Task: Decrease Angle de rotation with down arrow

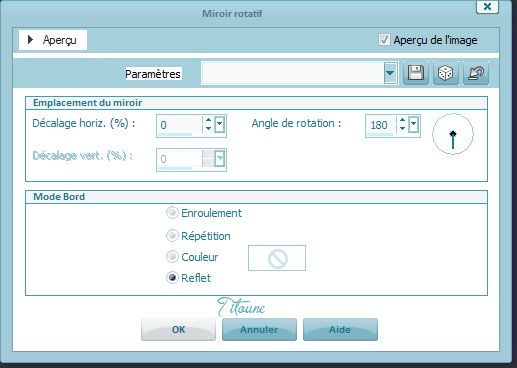Action: tap(402, 128)
